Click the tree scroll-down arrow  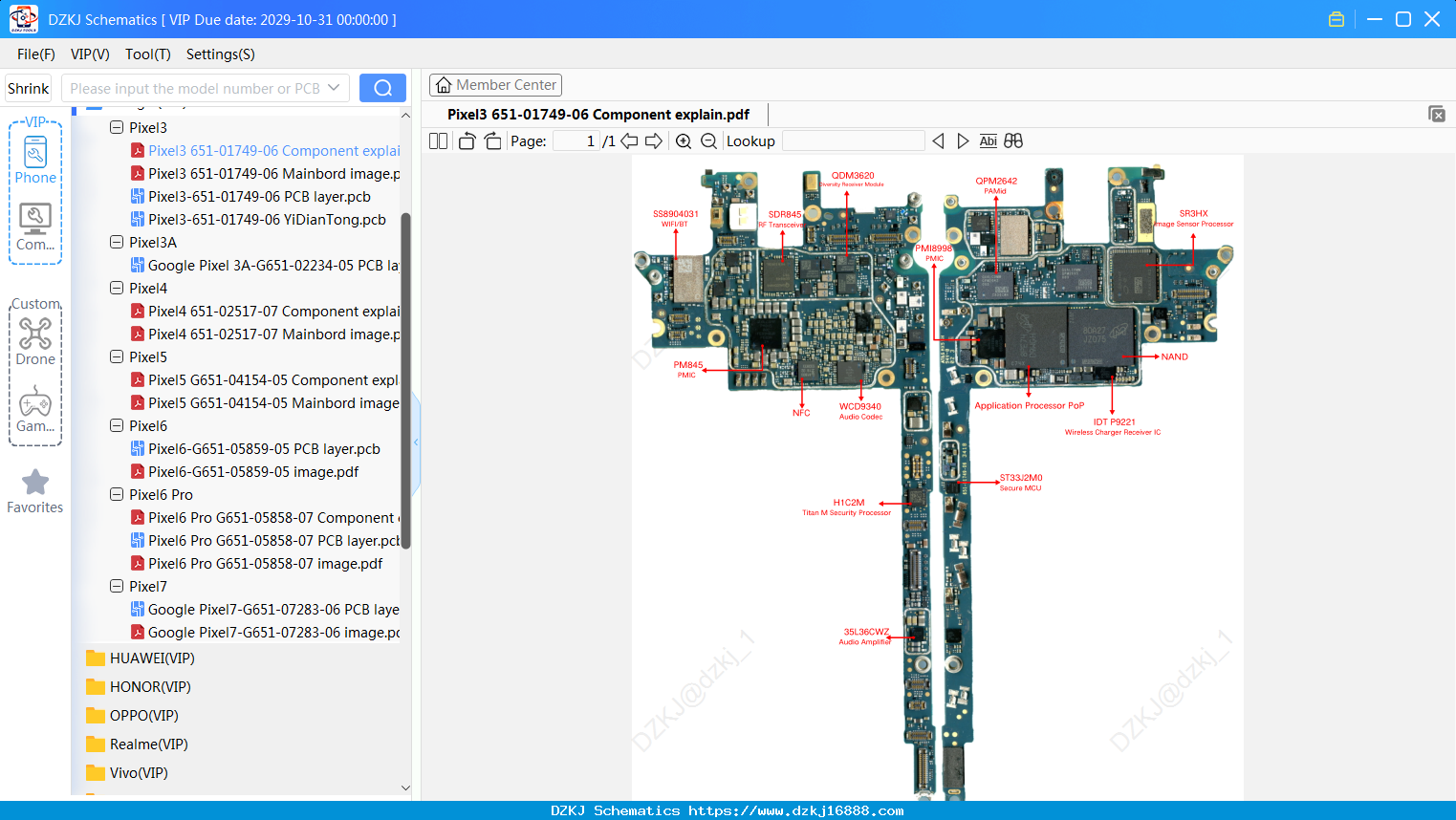click(x=405, y=788)
